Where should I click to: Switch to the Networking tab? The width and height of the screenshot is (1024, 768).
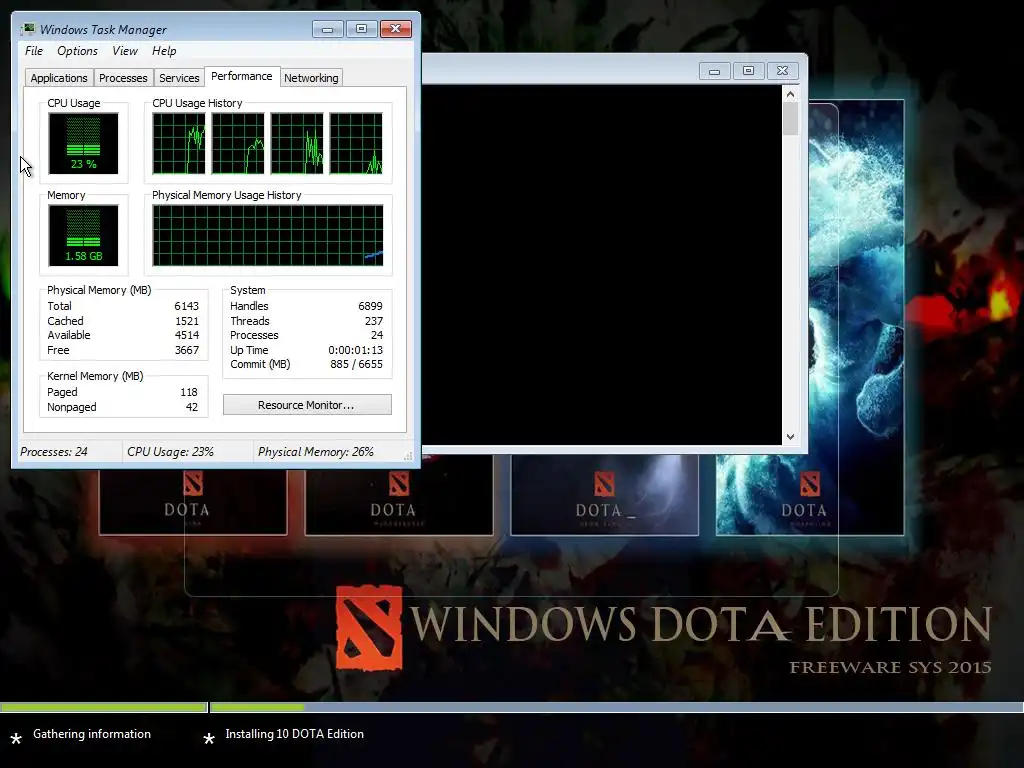[x=311, y=78]
